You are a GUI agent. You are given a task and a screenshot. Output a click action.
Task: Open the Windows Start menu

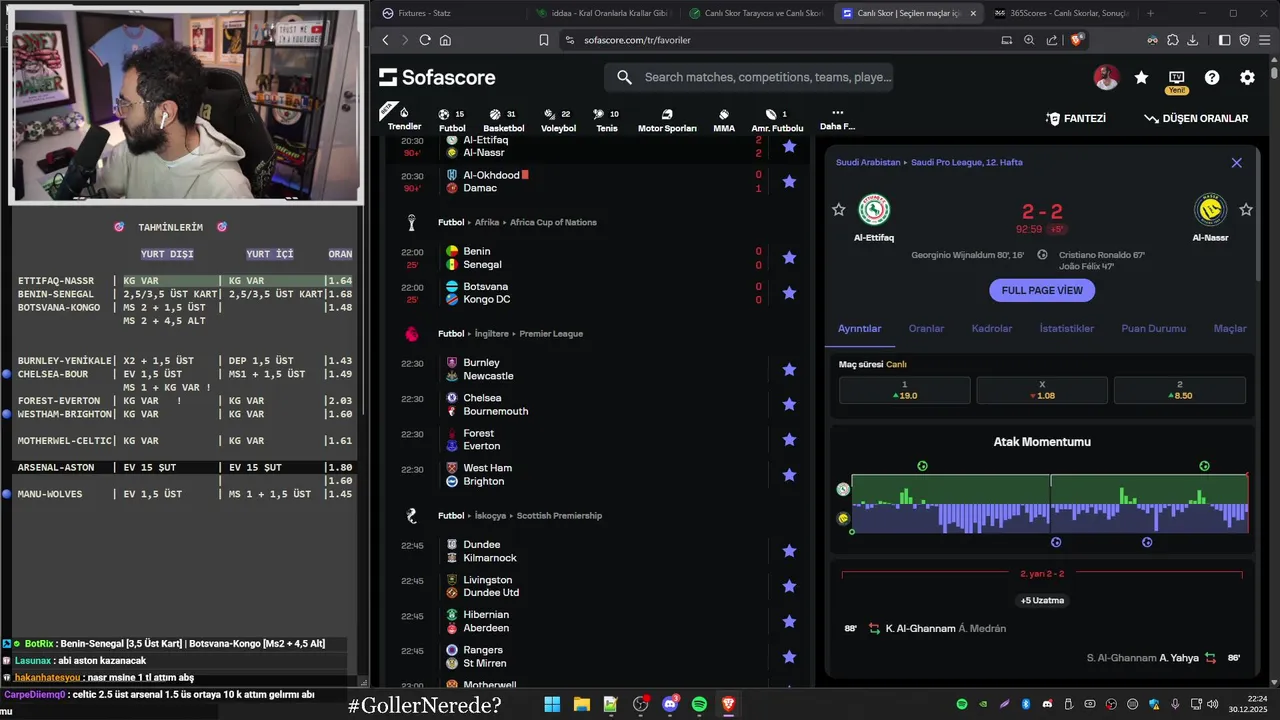(552, 704)
